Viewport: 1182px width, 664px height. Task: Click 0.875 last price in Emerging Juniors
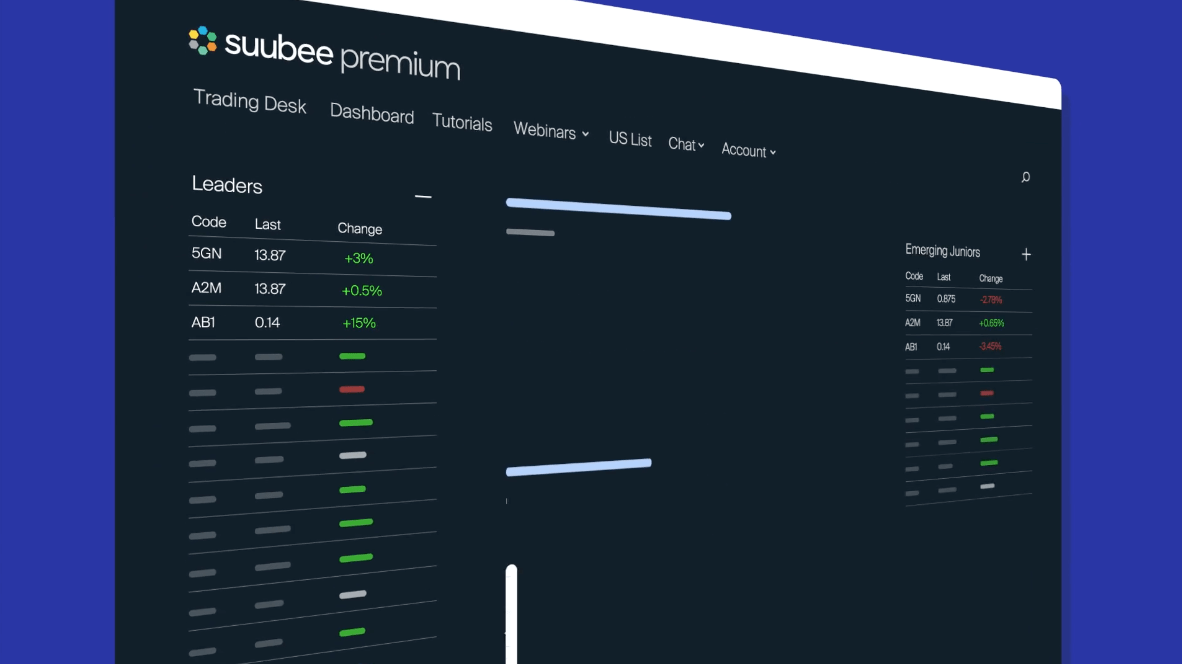[946, 299]
